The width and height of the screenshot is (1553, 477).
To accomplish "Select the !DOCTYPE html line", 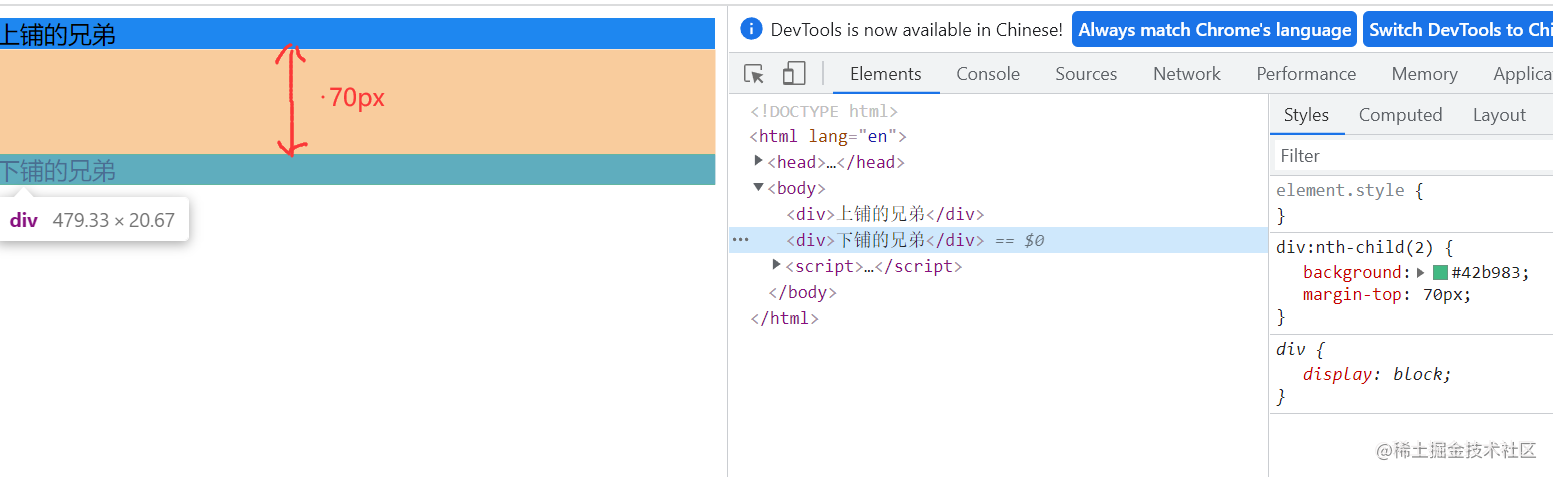I will click(824, 111).
